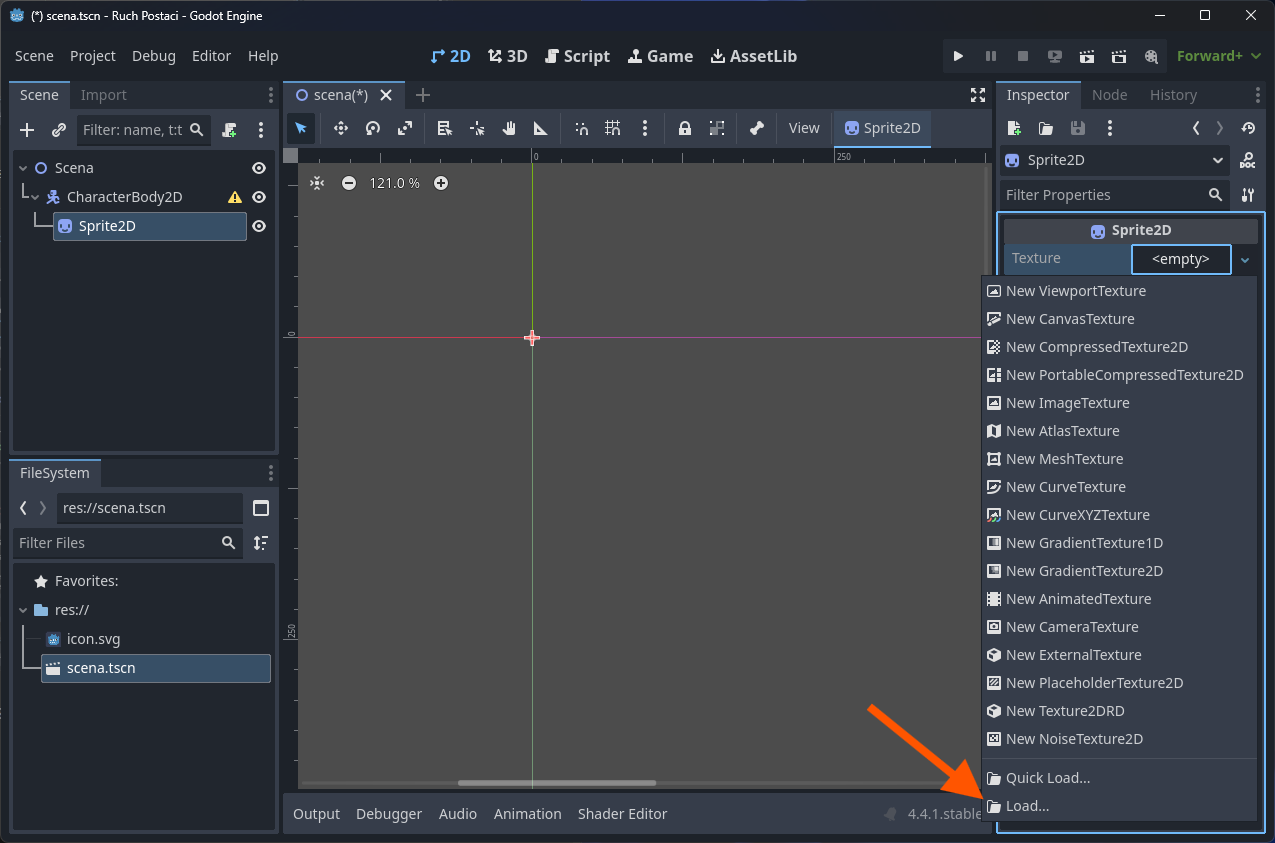This screenshot has height=843, width=1275.
Task: Toggle the FileSystem split mode
Action: (x=261, y=508)
